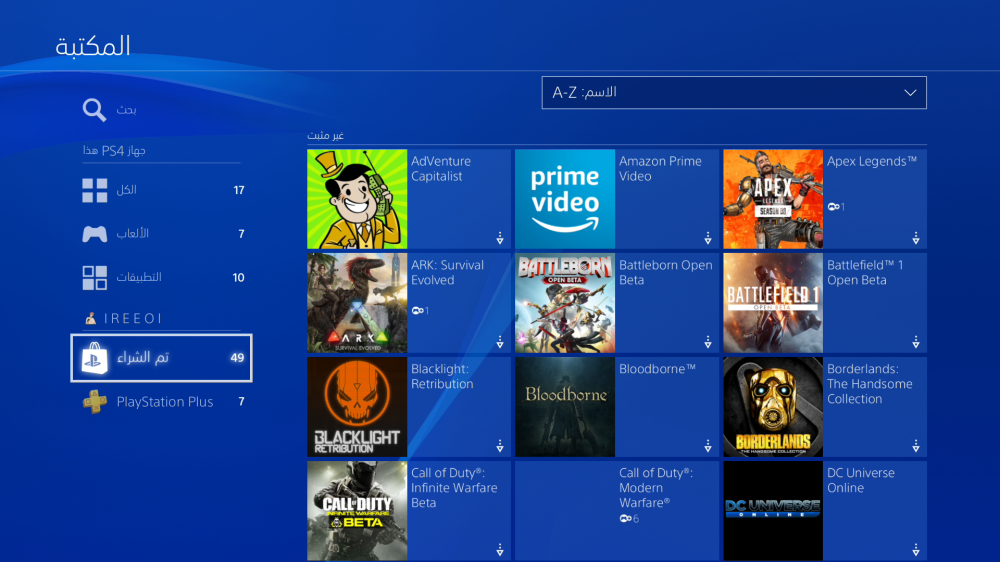Click download icon on Bloodborne tile

coord(708,446)
